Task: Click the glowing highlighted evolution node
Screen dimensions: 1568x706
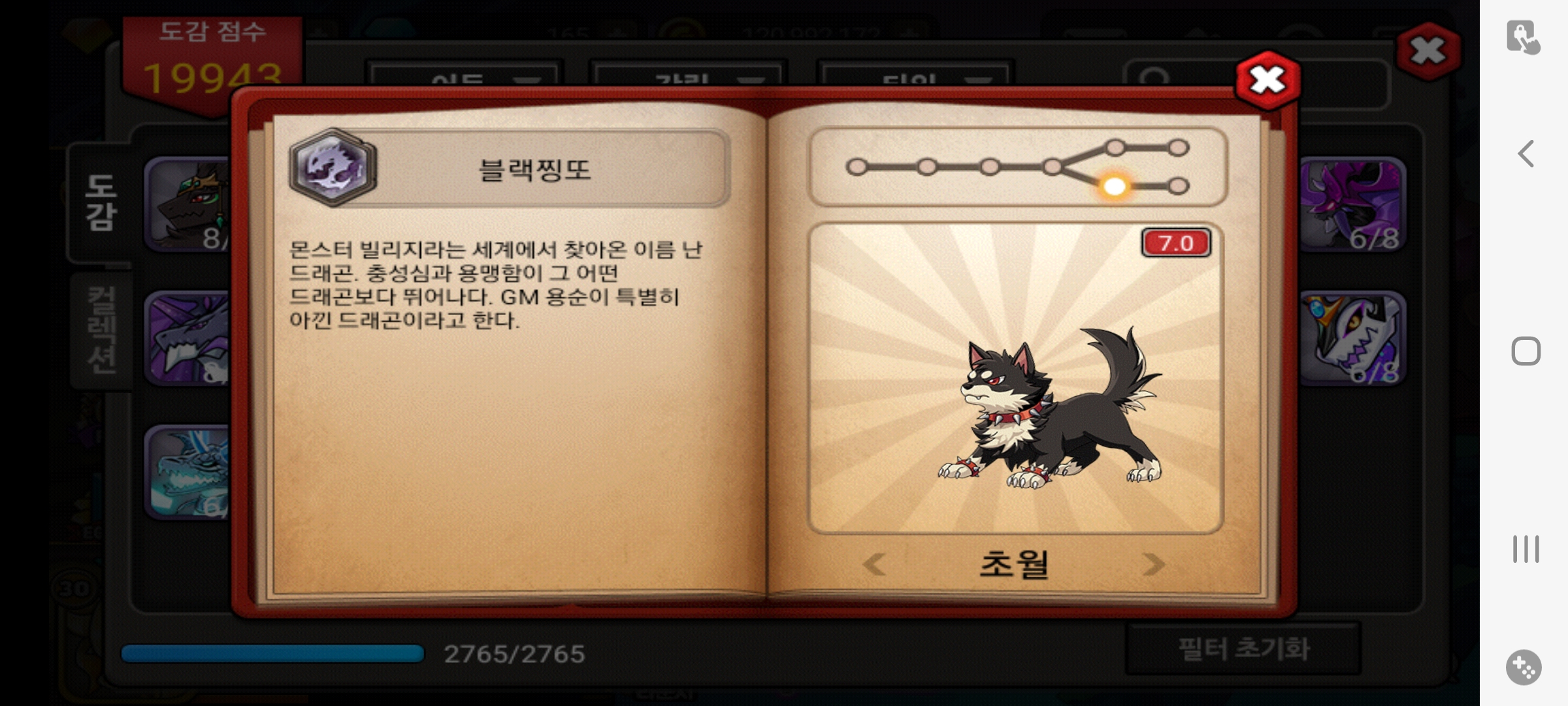Action: click(1115, 187)
